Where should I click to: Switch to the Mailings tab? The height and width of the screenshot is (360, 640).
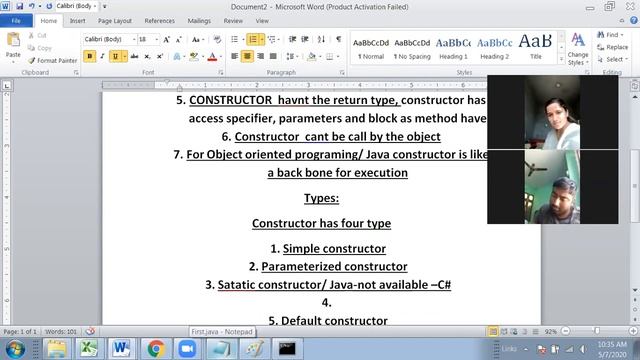coord(199,20)
